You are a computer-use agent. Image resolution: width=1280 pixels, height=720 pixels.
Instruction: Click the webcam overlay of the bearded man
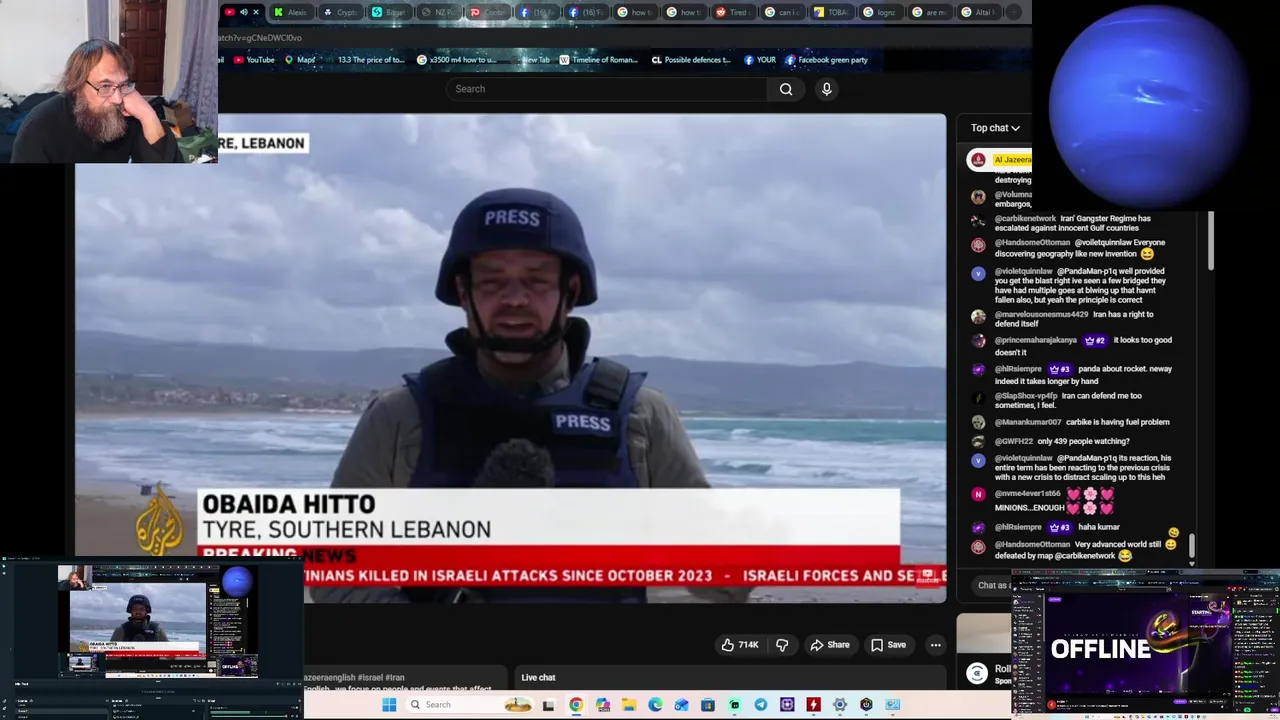click(x=108, y=81)
